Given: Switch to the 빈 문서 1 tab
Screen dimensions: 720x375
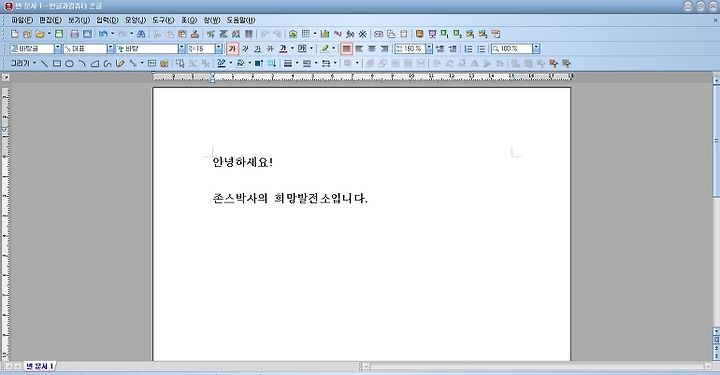Looking at the screenshot, I should pyautogui.click(x=39, y=366).
